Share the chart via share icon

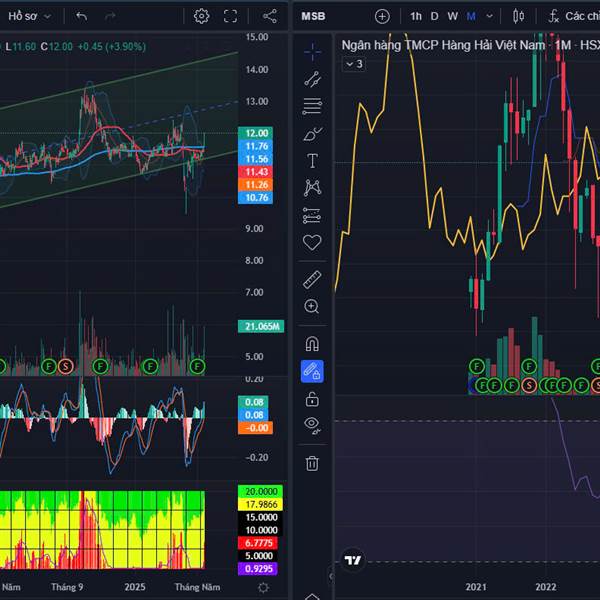pyautogui.click(x=270, y=16)
